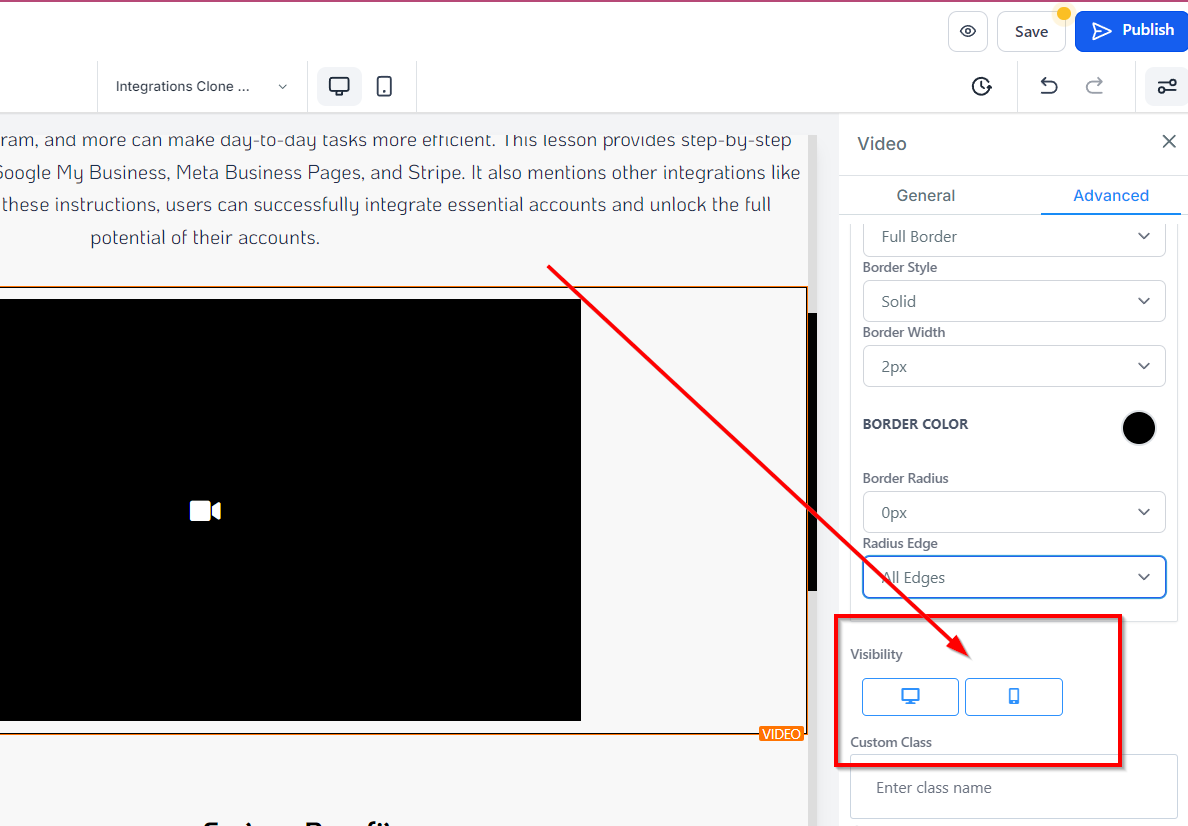Expand the Radius Edge dropdown
The height and width of the screenshot is (826, 1188).
click(x=1013, y=577)
